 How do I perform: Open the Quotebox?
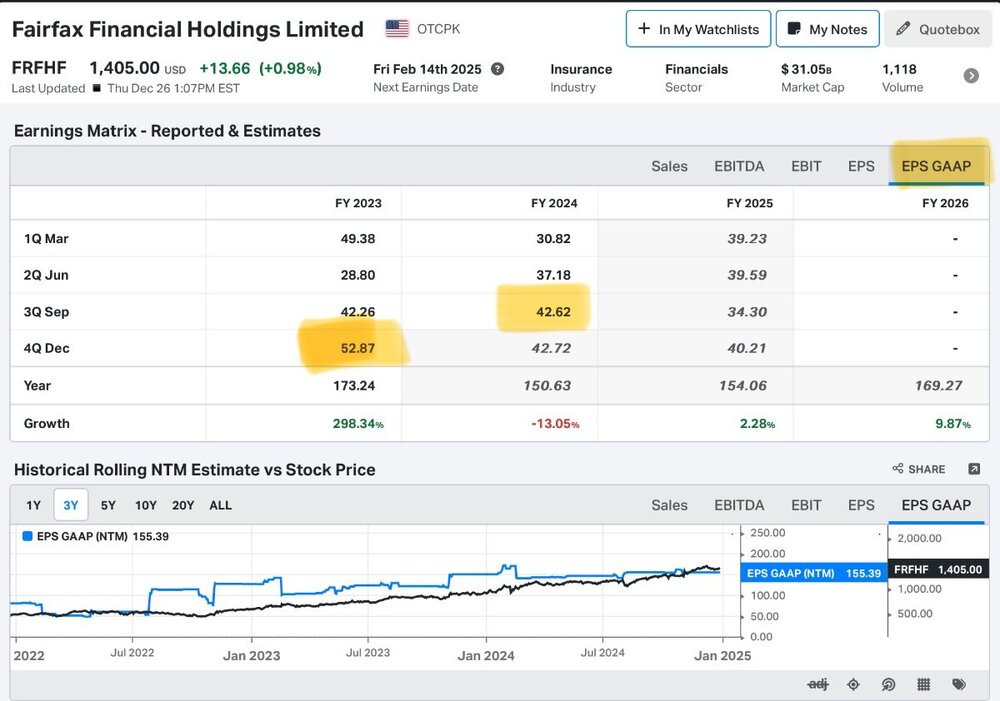(x=938, y=29)
